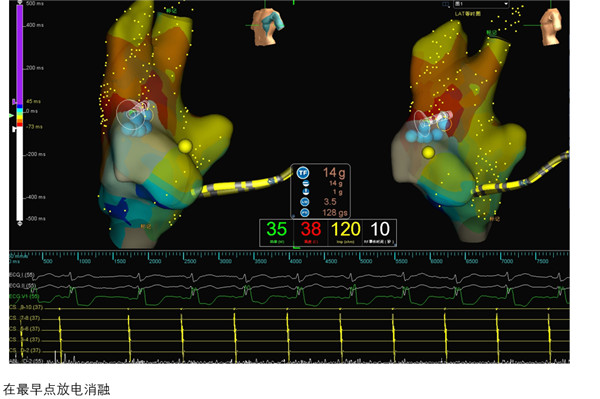This screenshot has width=600, height=399.
Task: Click the round icon beside the 3.5 value
Action: 305,202
